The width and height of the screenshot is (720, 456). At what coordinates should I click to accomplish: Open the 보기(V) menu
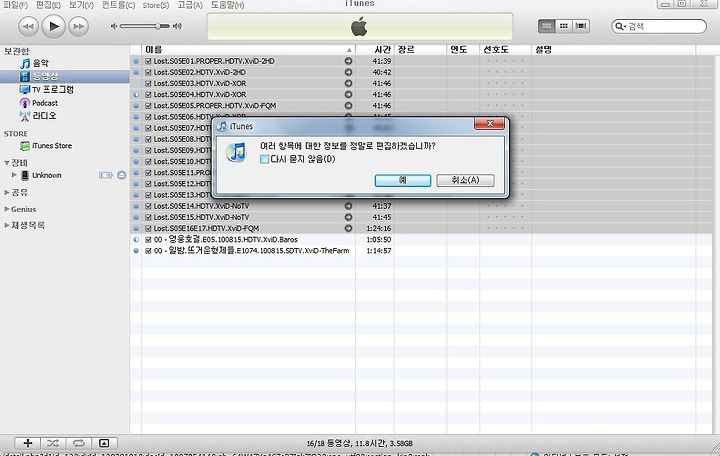81,5
